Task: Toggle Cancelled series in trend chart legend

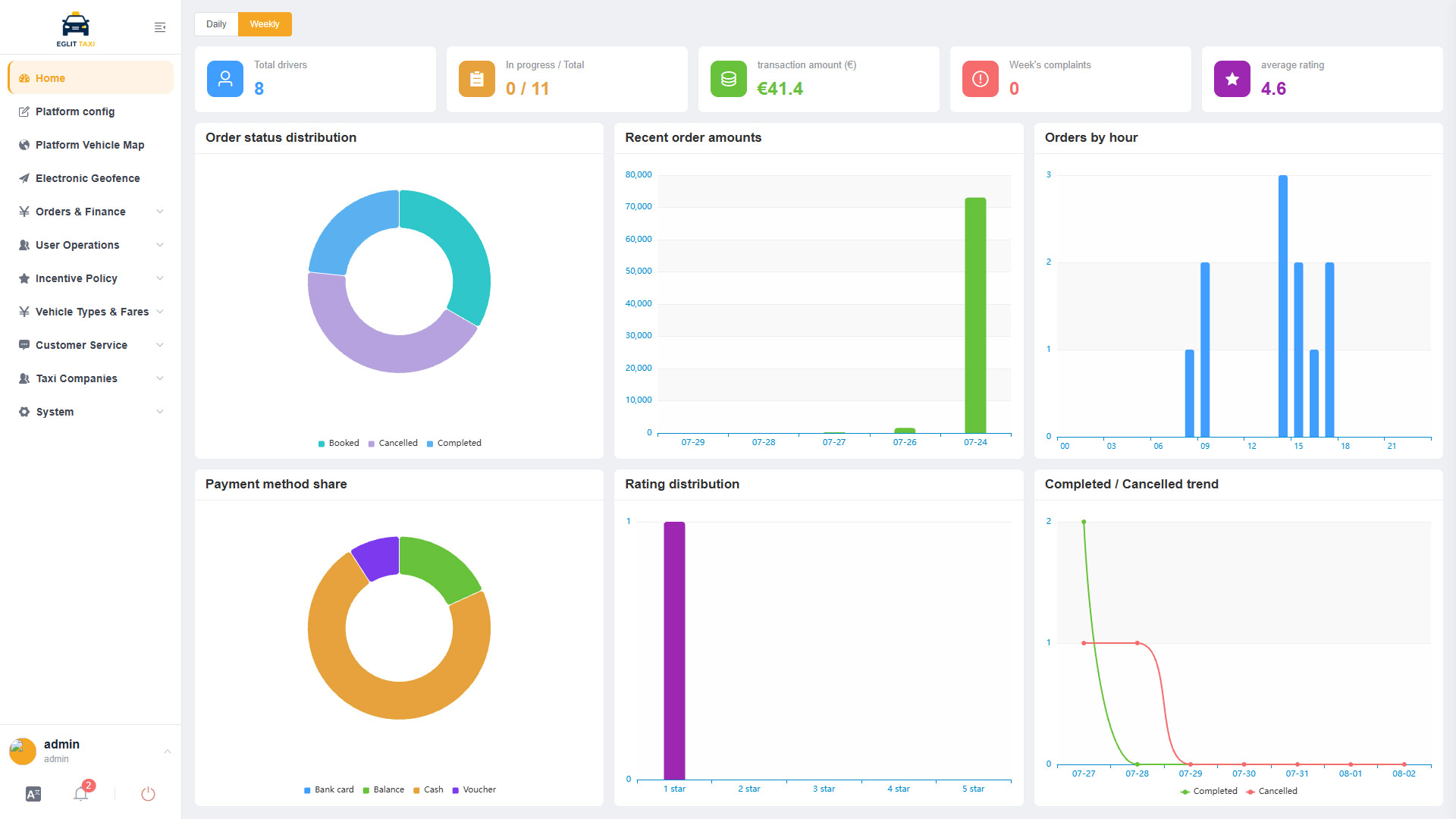Action: [1272, 791]
